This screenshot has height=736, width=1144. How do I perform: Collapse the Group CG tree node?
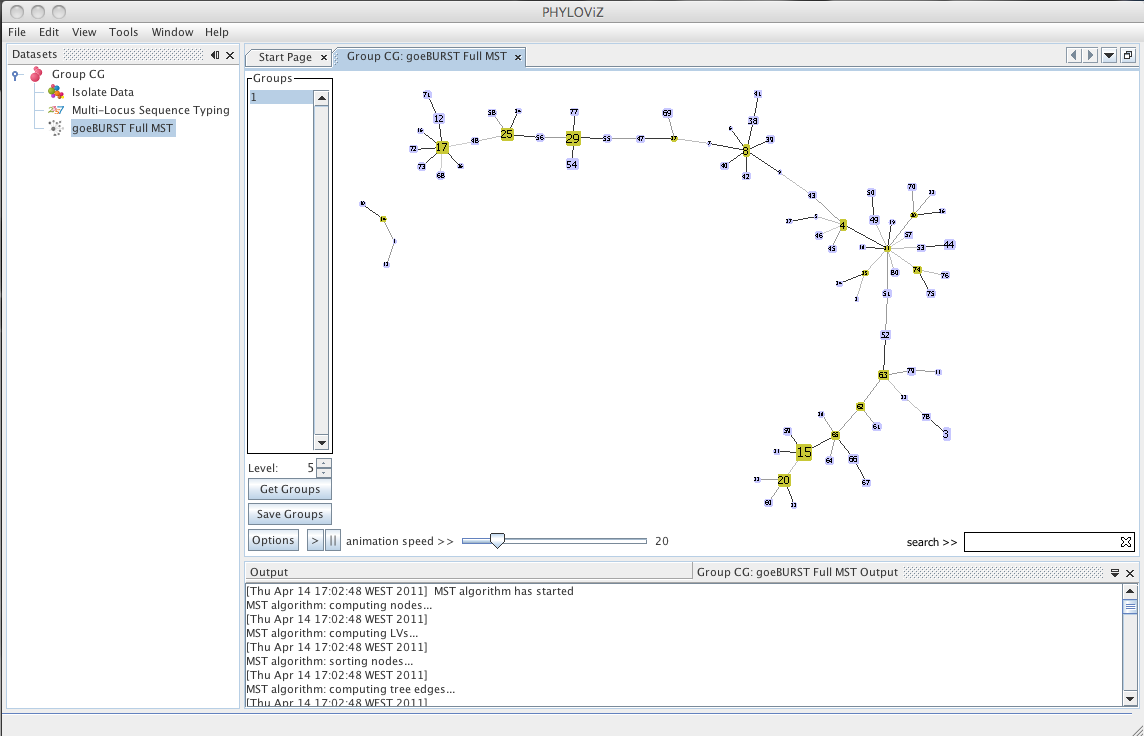click(x=15, y=74)
